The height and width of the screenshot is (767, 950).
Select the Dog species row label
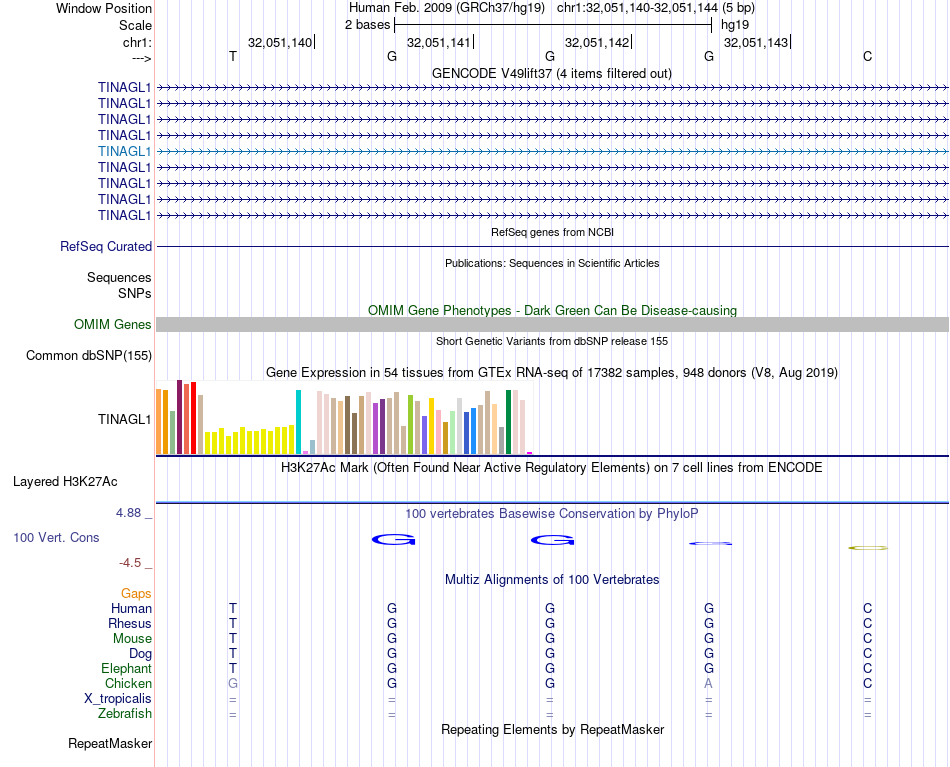140,654
